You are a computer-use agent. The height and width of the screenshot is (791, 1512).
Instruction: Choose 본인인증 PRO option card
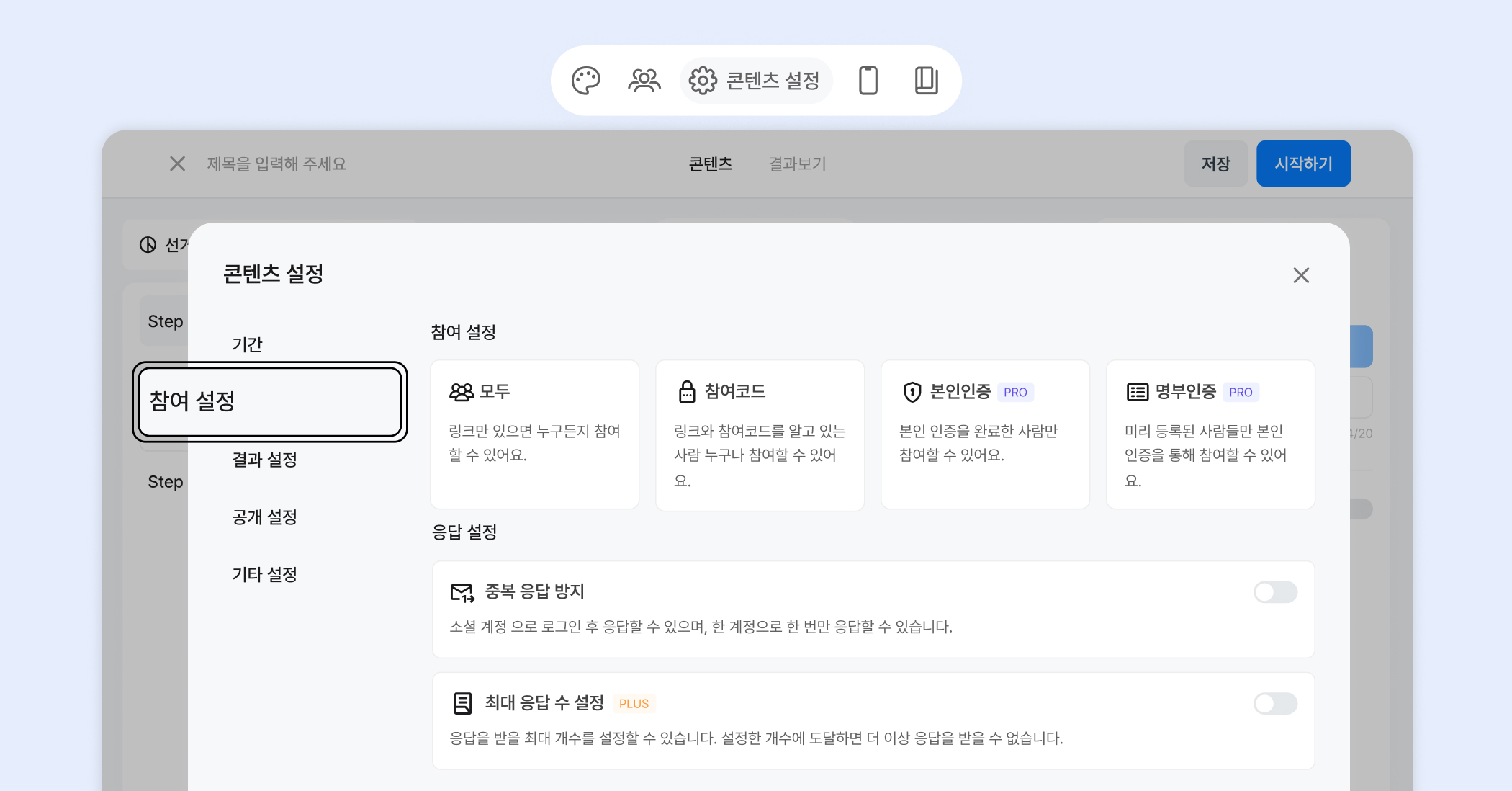[x=985, y=434]
